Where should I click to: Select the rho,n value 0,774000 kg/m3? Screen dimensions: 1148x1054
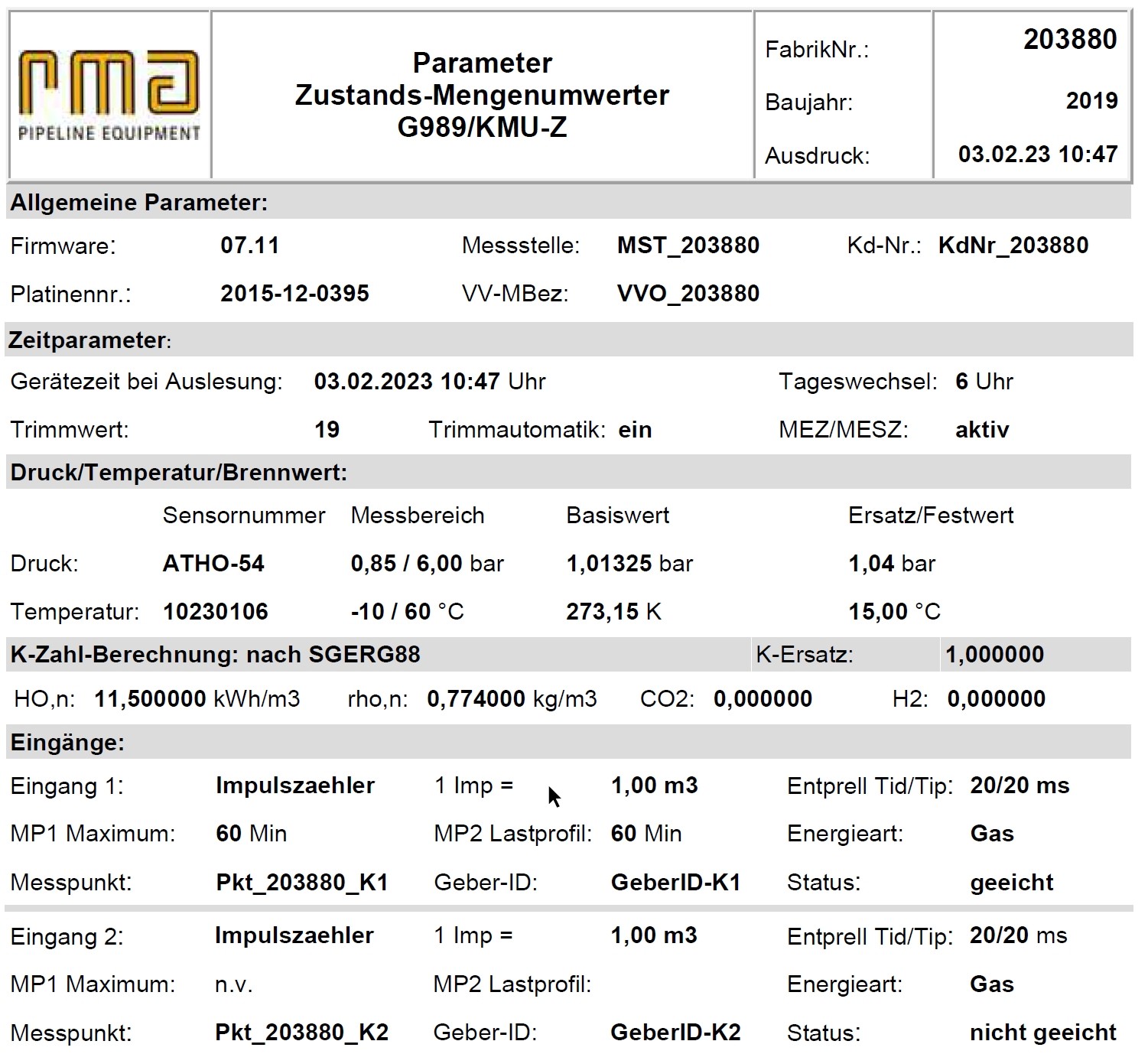(512, 699)
